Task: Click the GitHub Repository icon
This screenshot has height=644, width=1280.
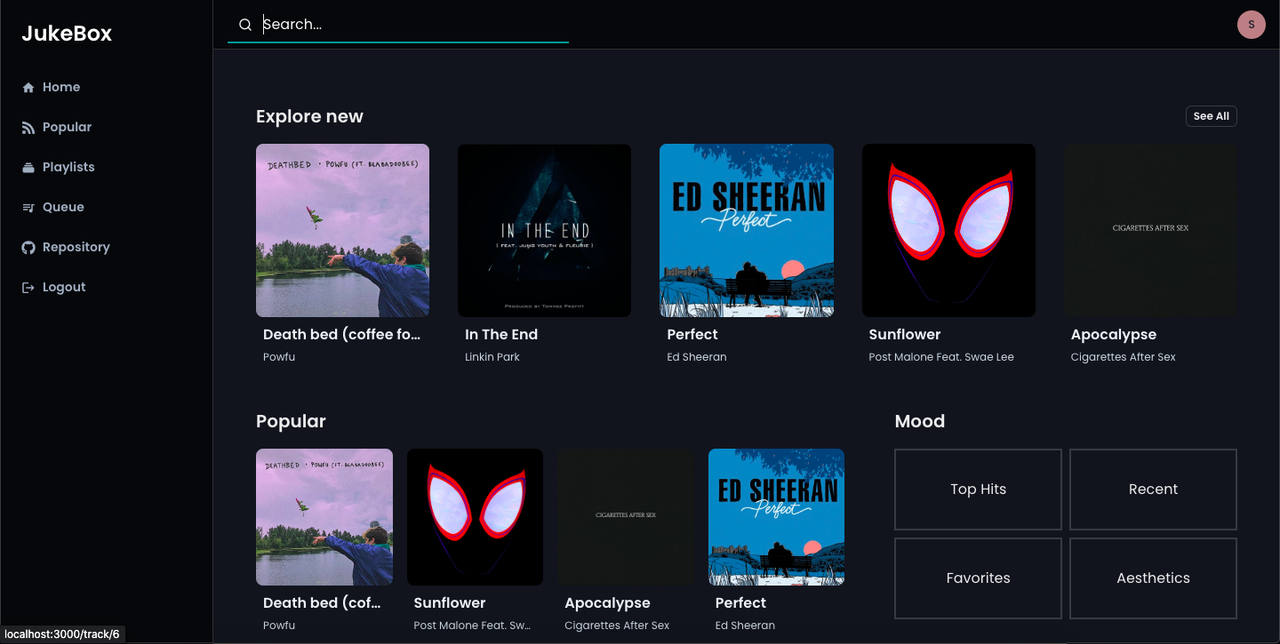Action: pos(28,248)
